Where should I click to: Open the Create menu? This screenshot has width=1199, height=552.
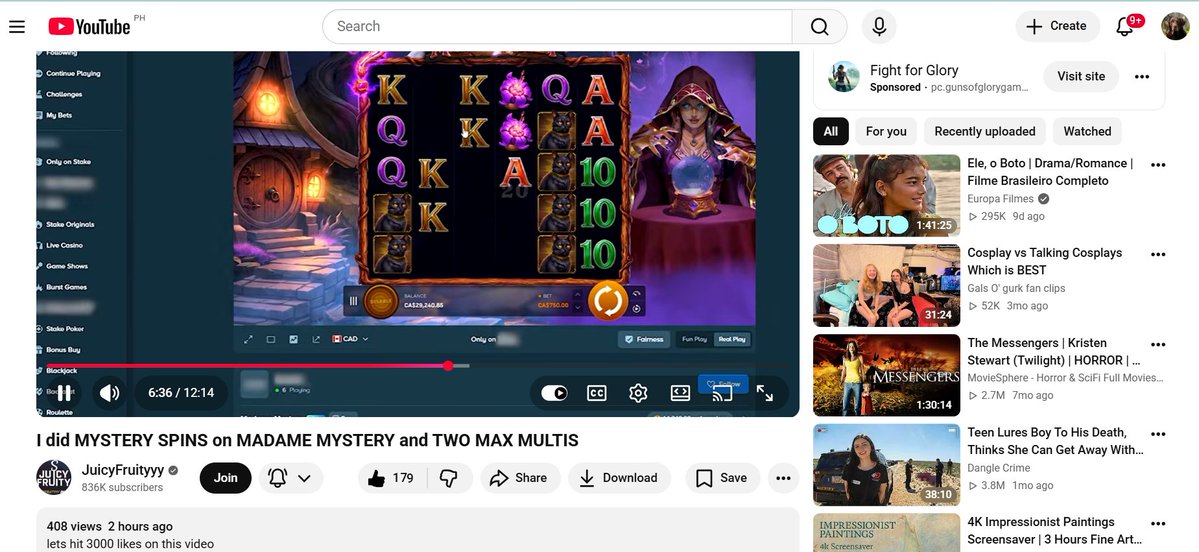(x=1057, y=26)
